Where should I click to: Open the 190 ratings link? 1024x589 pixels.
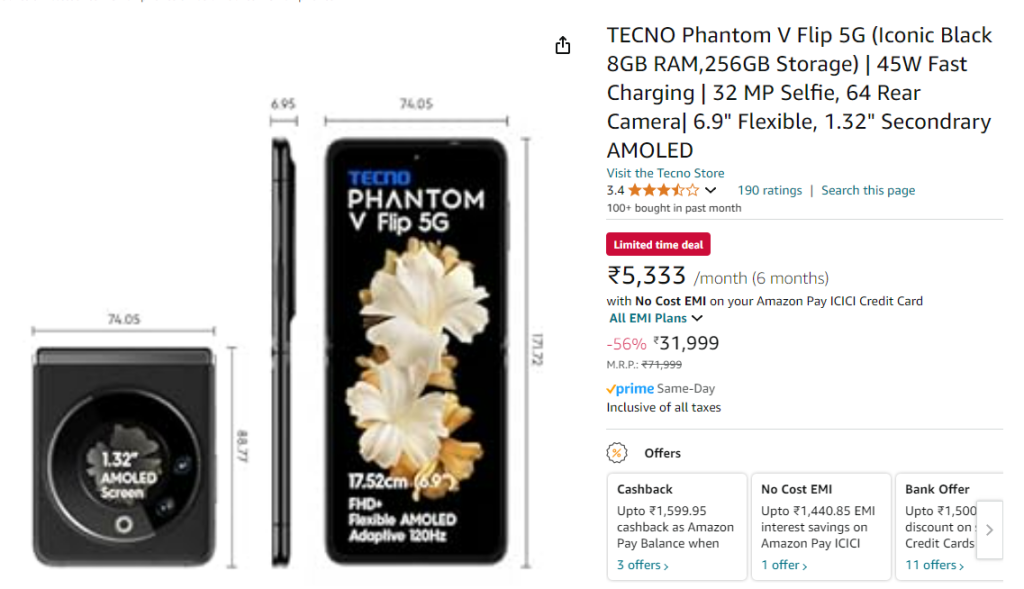click(769, 190)
